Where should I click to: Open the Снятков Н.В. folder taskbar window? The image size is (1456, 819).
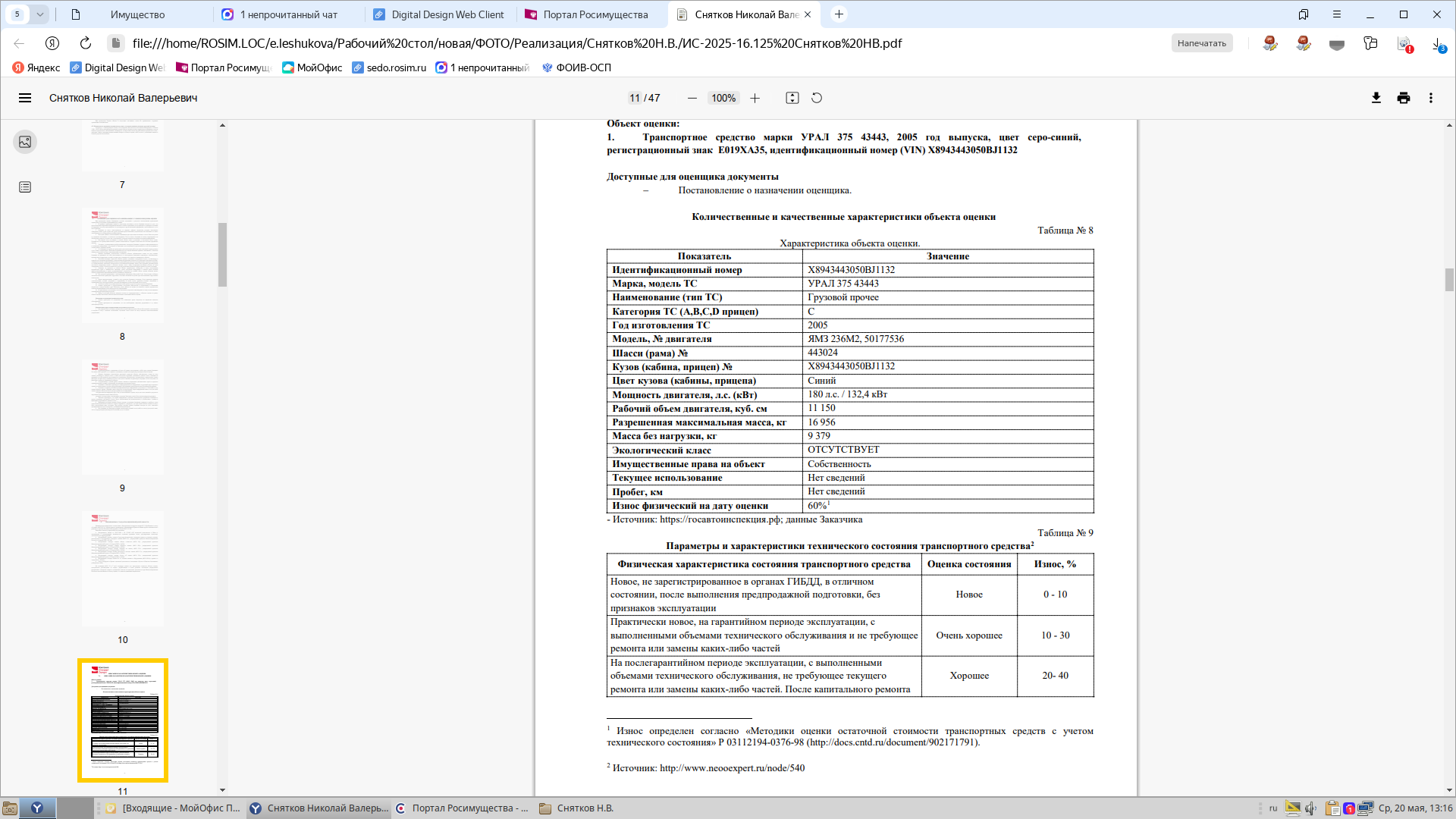[576, 808]
